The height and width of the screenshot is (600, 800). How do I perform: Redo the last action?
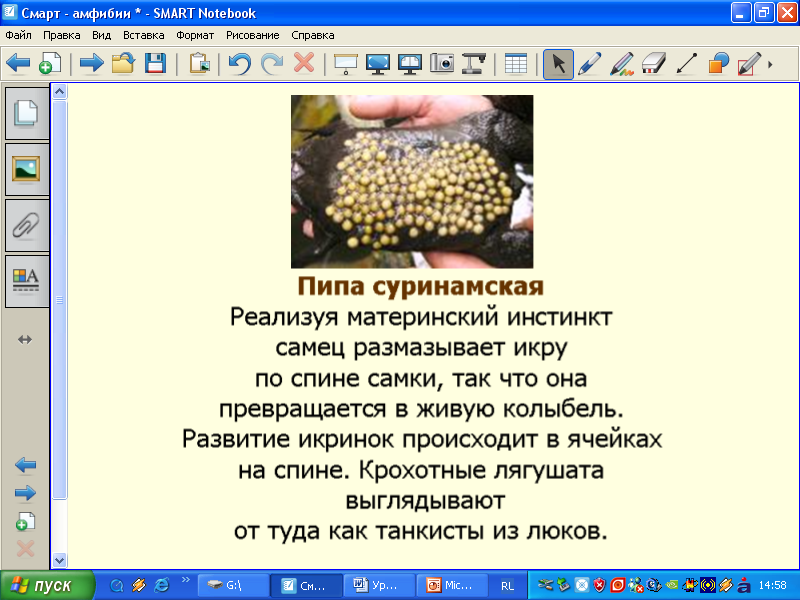pos(272,64)
